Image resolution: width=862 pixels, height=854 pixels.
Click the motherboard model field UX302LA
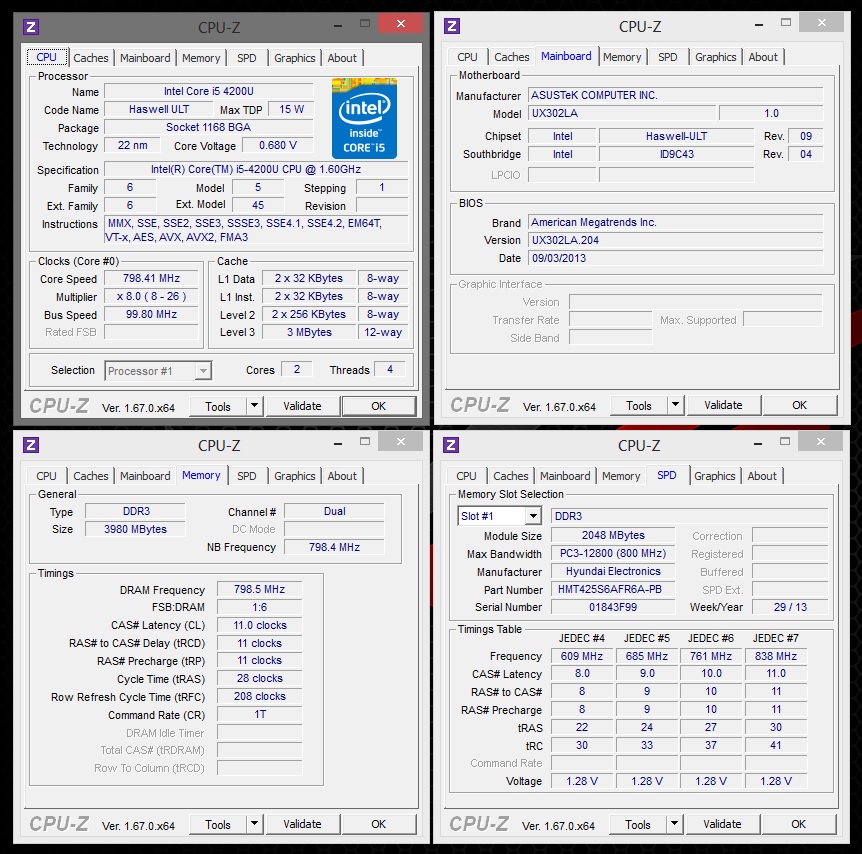(622, 113)
